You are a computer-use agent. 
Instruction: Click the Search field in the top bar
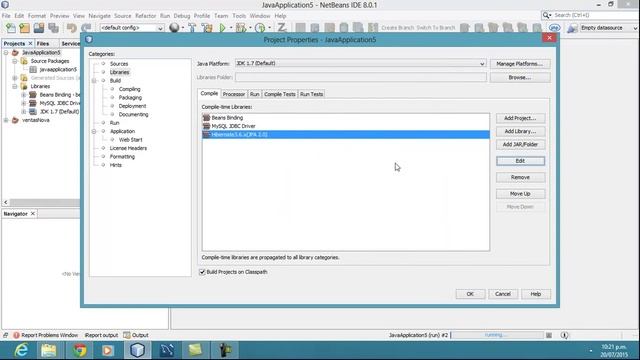point(595,15)
